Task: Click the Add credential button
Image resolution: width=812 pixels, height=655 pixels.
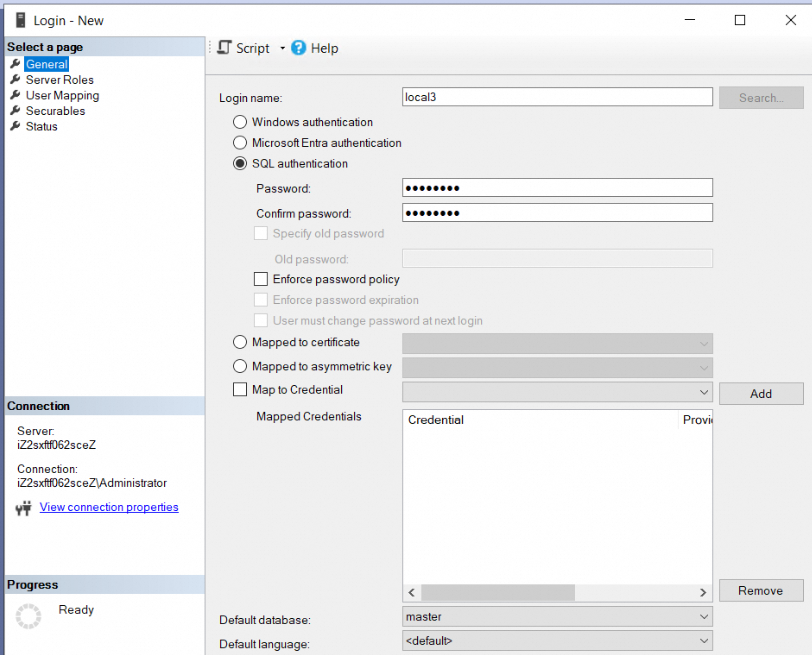Action: tap(760, 394)
